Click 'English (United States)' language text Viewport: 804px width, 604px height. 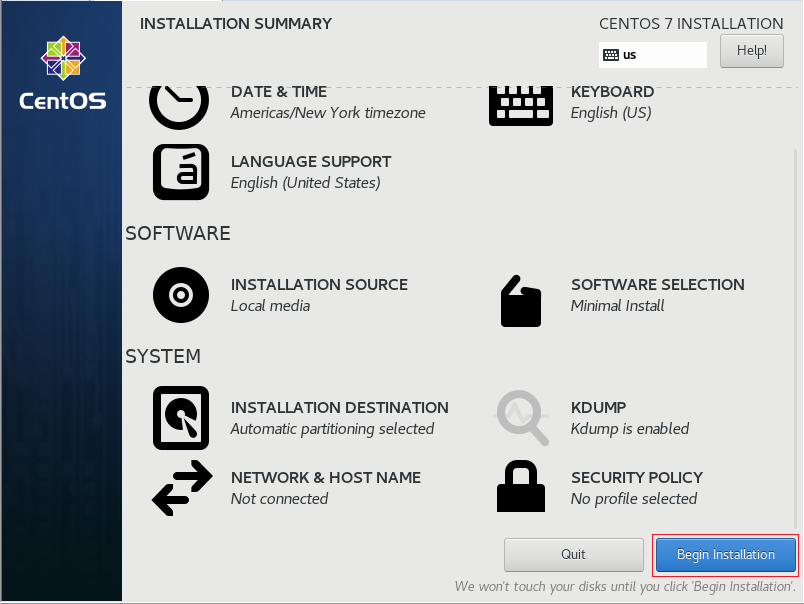pos(306,183)
